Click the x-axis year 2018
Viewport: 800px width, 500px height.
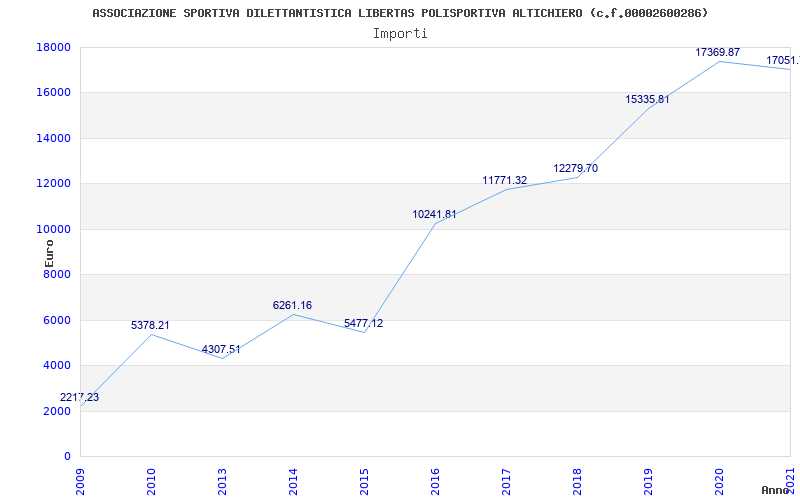tap(577, 480)
